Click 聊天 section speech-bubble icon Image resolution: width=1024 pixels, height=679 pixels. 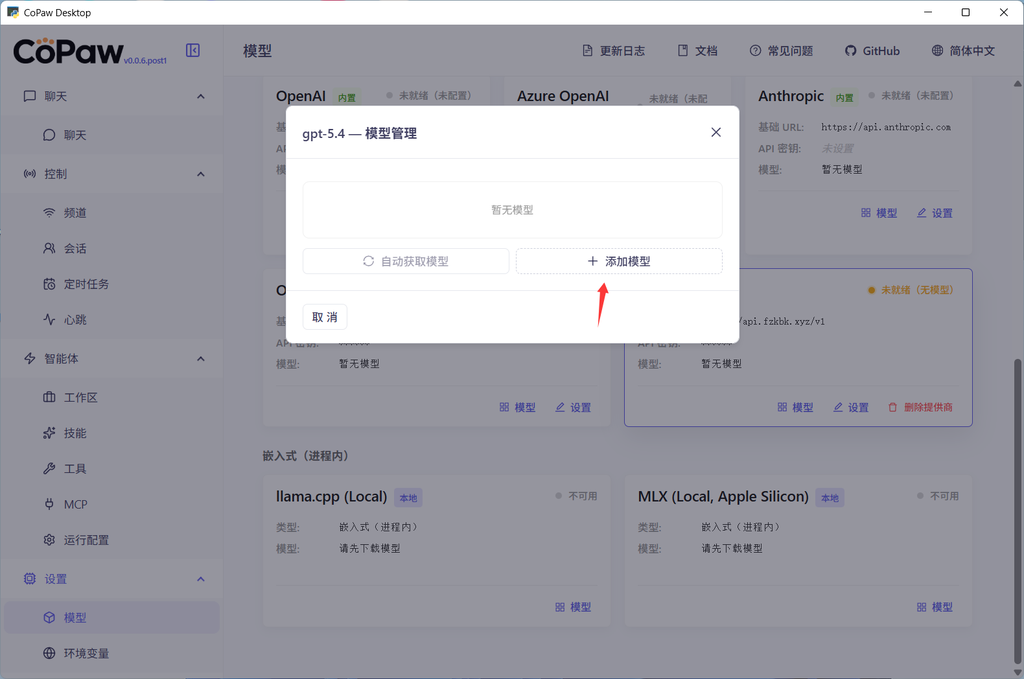30,97
